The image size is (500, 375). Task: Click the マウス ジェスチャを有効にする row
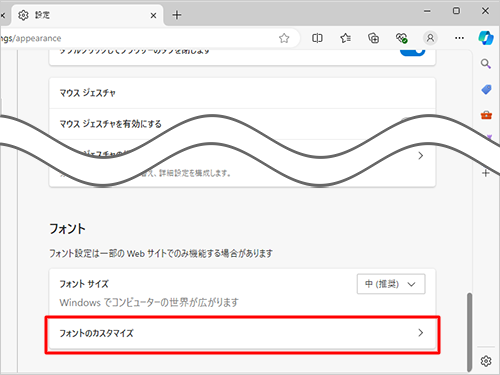[x=242, y=124]
